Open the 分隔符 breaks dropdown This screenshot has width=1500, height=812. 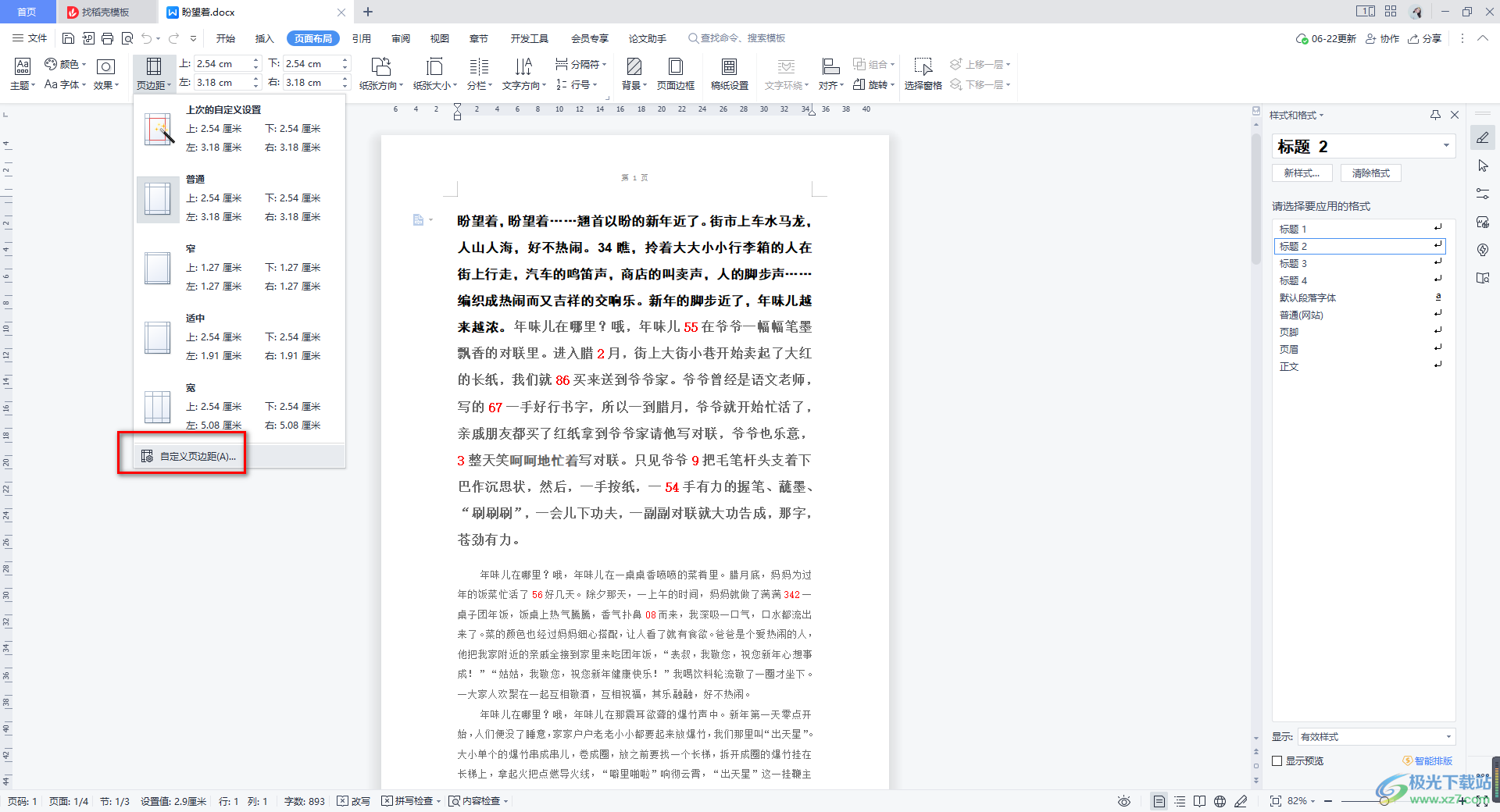tap(580, 64)
